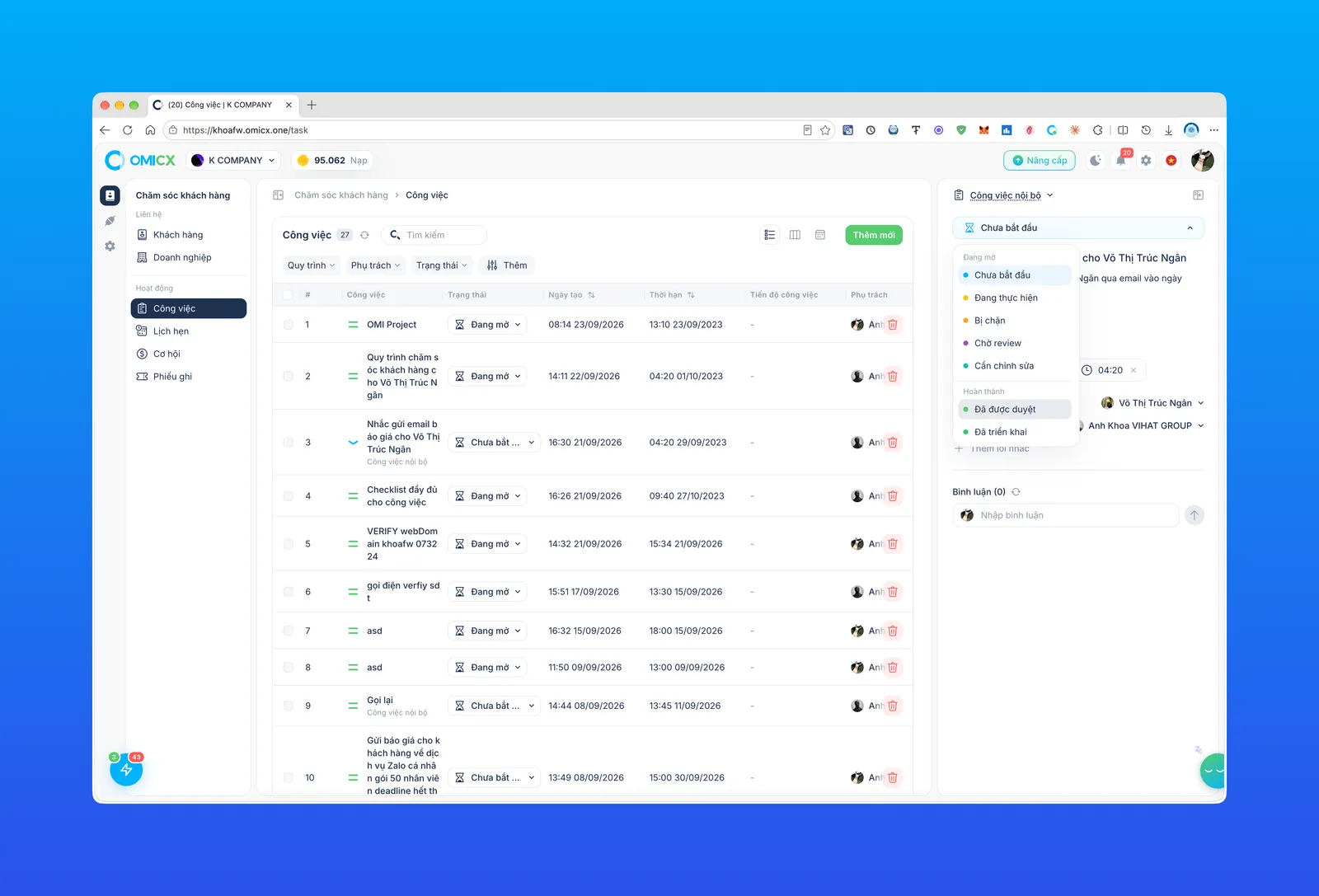
Task: Clear the 04:20 time value
Action: click(1134, 370)
